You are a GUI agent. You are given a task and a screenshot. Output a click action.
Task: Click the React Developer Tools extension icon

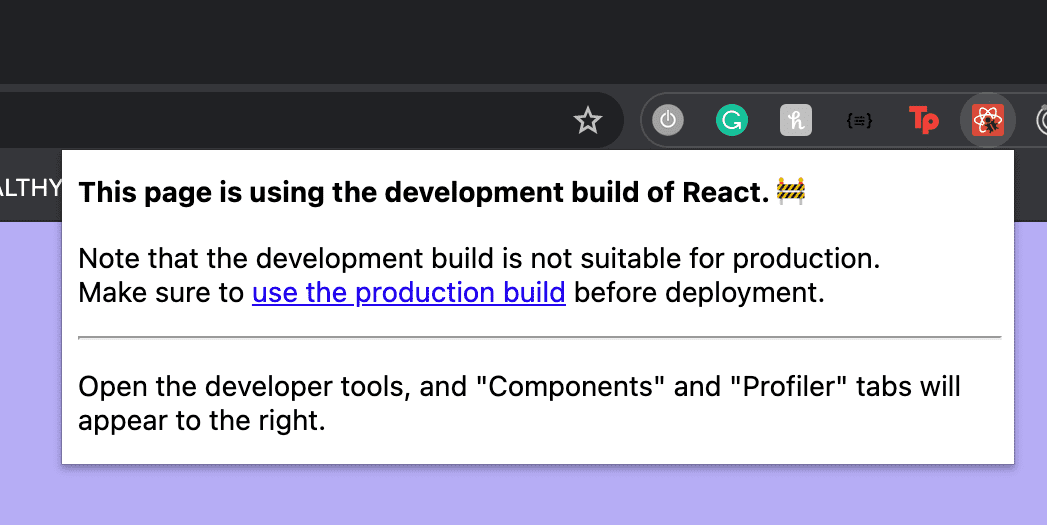(x=988, y=121)
